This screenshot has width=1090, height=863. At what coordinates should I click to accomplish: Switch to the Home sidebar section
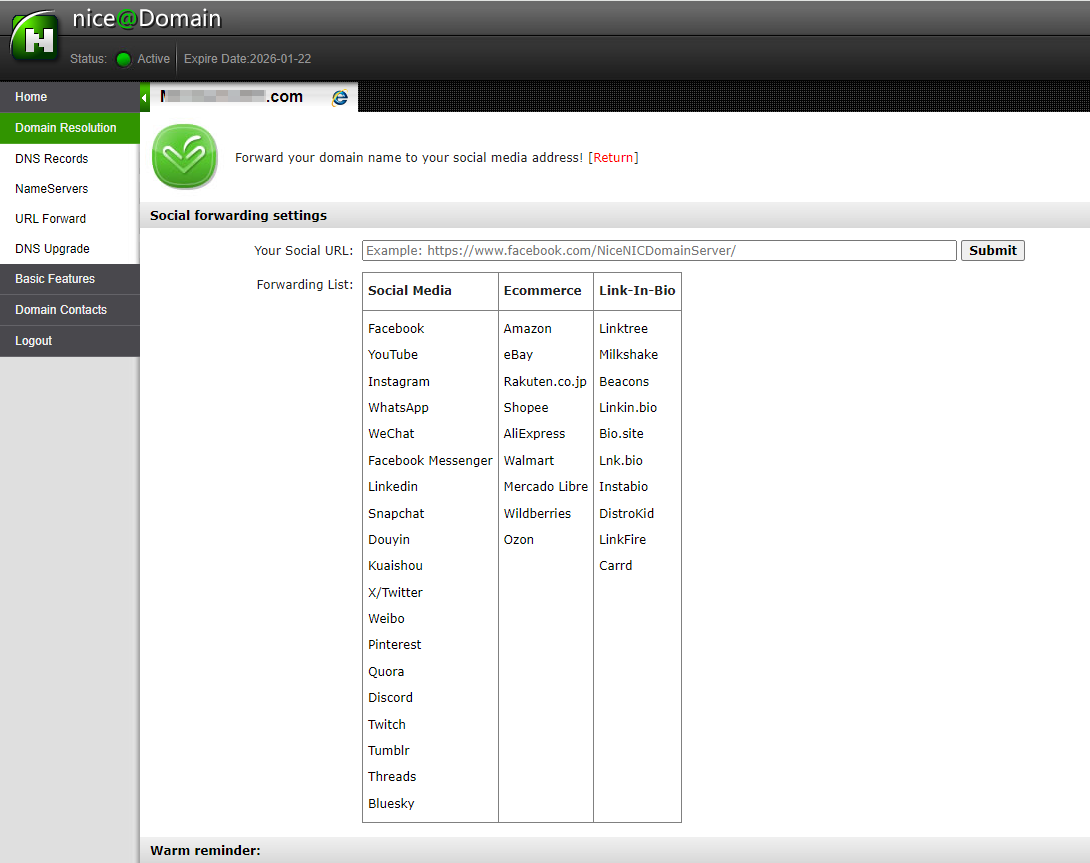click(30, 97)
